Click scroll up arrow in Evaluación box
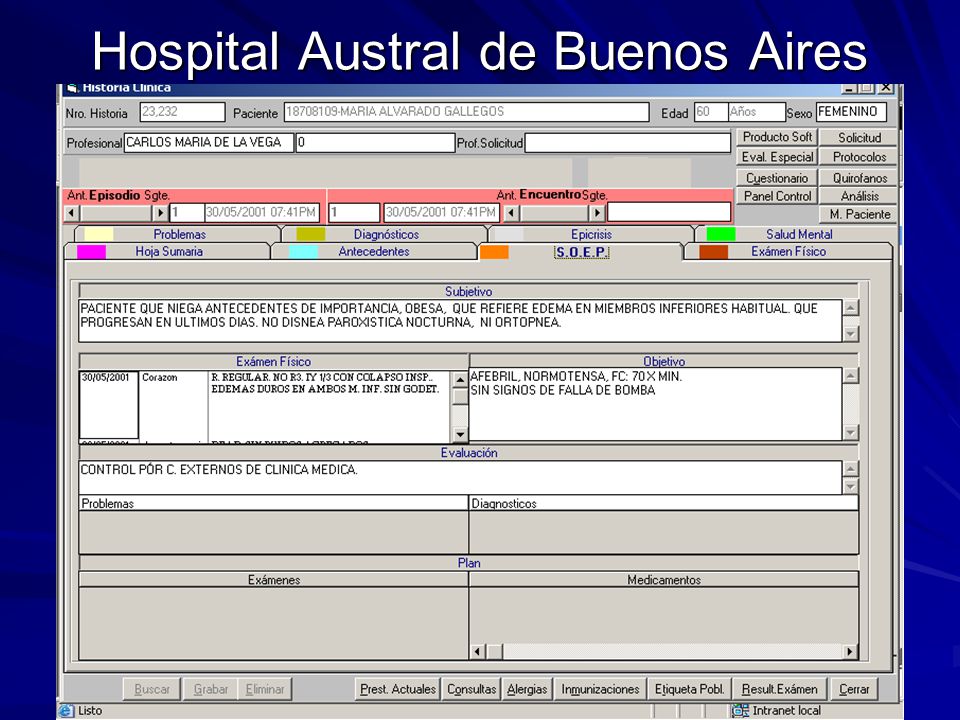The width and height of the screenshot is (960, 720). point(850,469)
